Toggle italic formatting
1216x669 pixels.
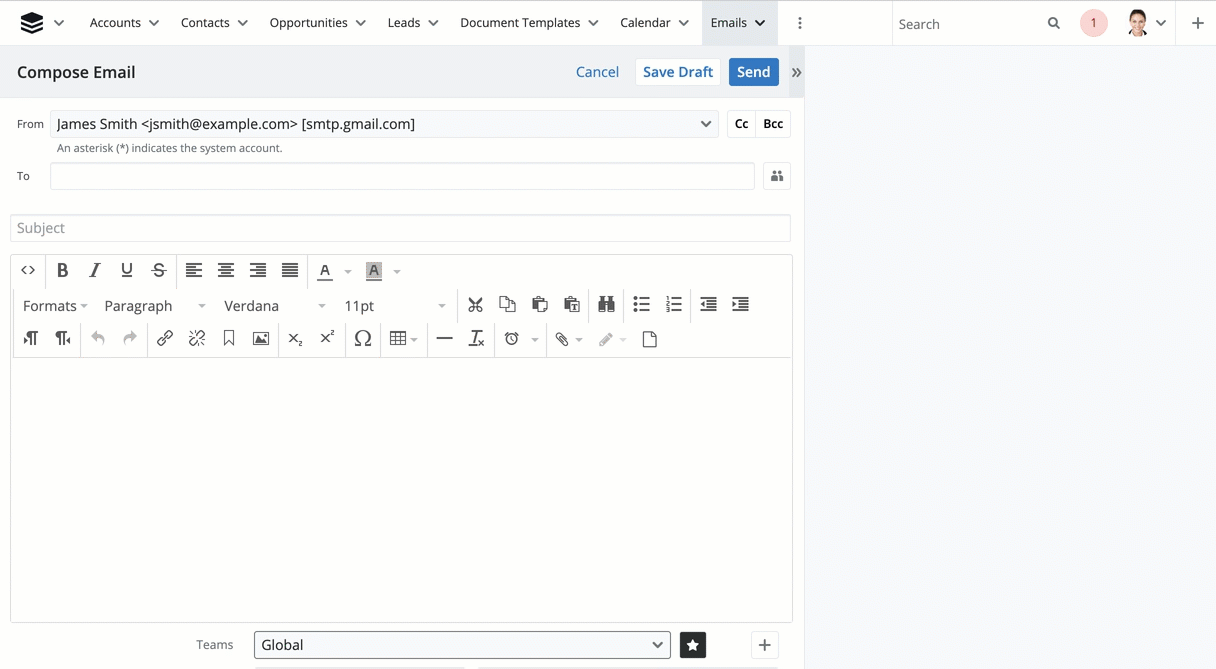(x=94, y=270)
